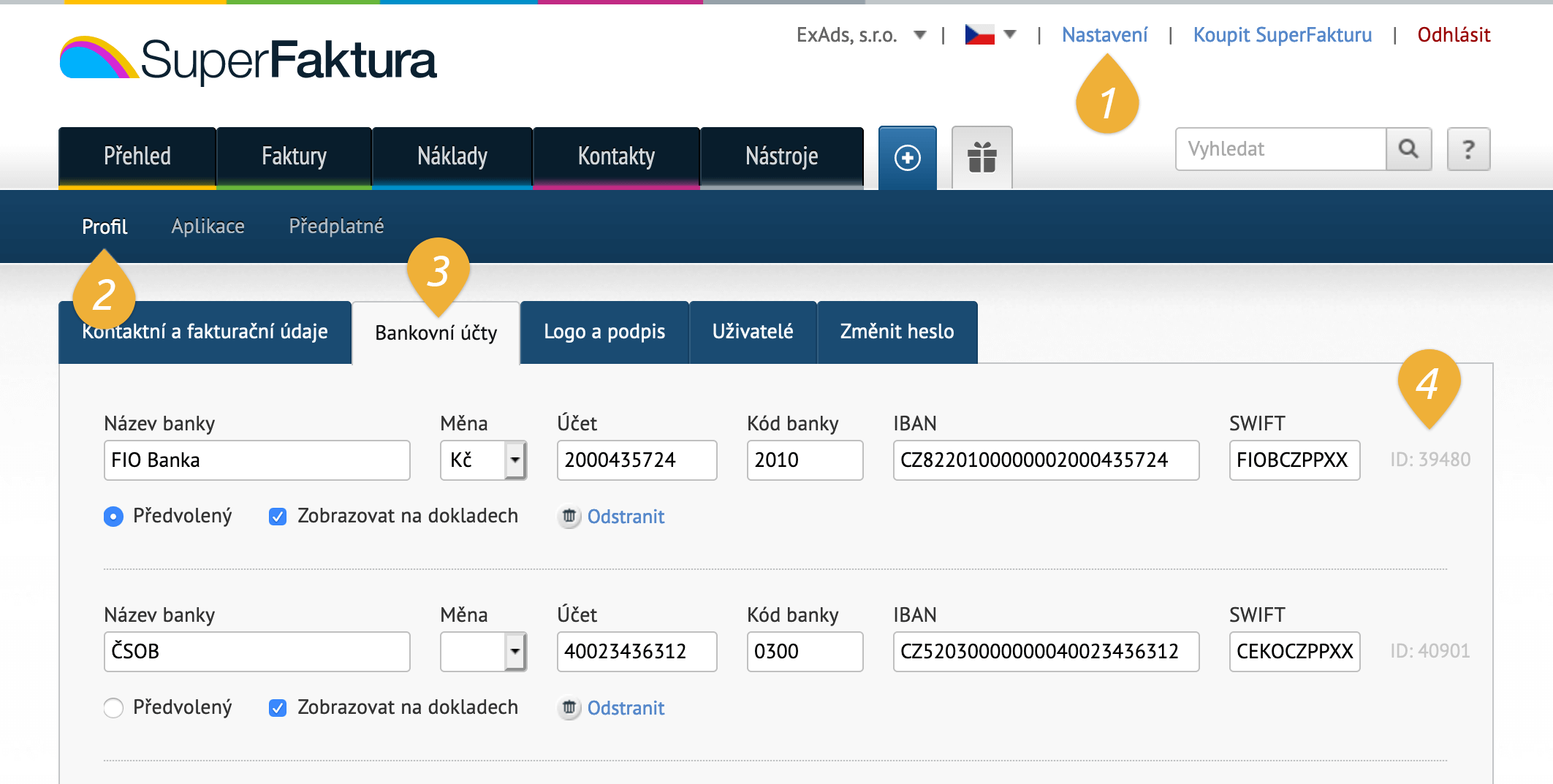Click the Název banky field with FIO Banka
This screenshot has width=1553, height=784.
[257, 460]
